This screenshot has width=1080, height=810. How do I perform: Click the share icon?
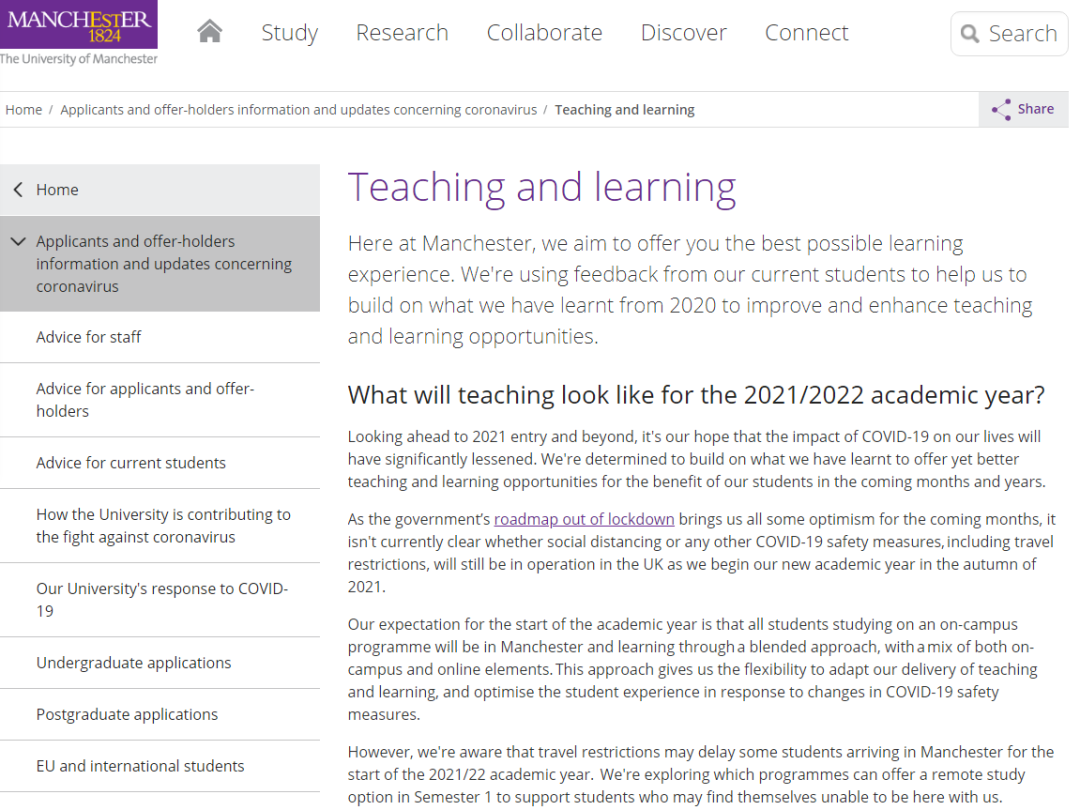tap(1001, 110)
